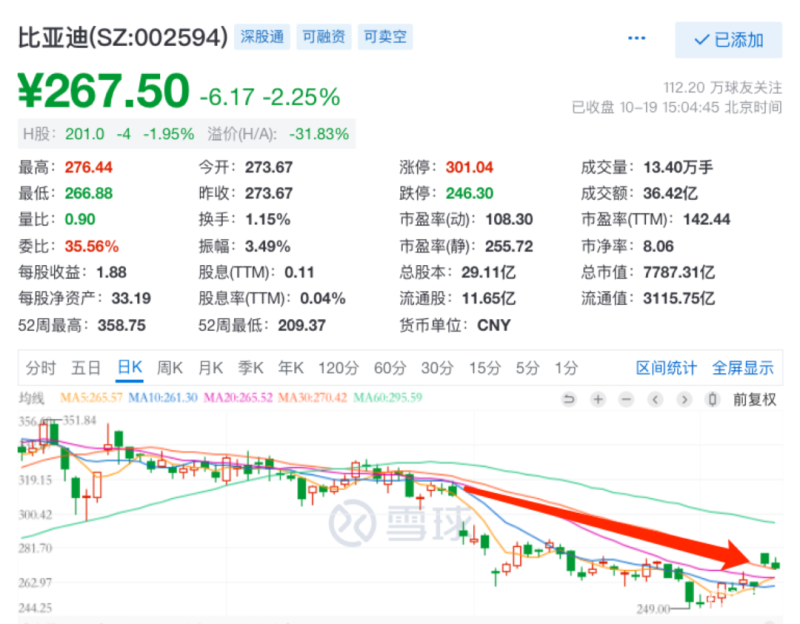Viewport: 800px width, 624px height.
Task: Switch to the 分时 chart tab
Action: pyautogui.click(x=41, y=368)
